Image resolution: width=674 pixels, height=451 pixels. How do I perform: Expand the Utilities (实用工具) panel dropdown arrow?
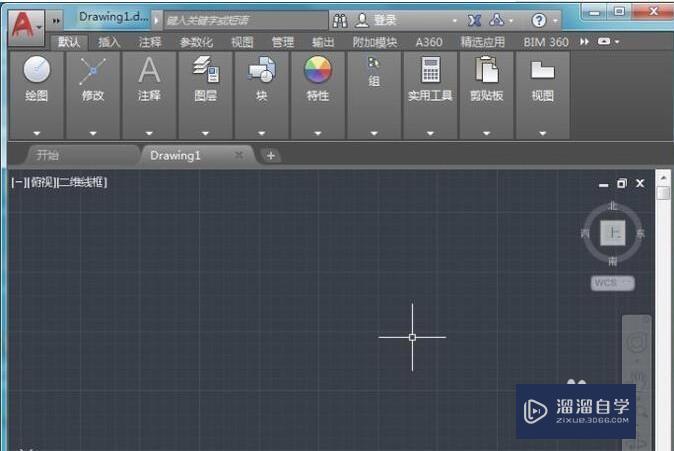(x=430, y=133)
